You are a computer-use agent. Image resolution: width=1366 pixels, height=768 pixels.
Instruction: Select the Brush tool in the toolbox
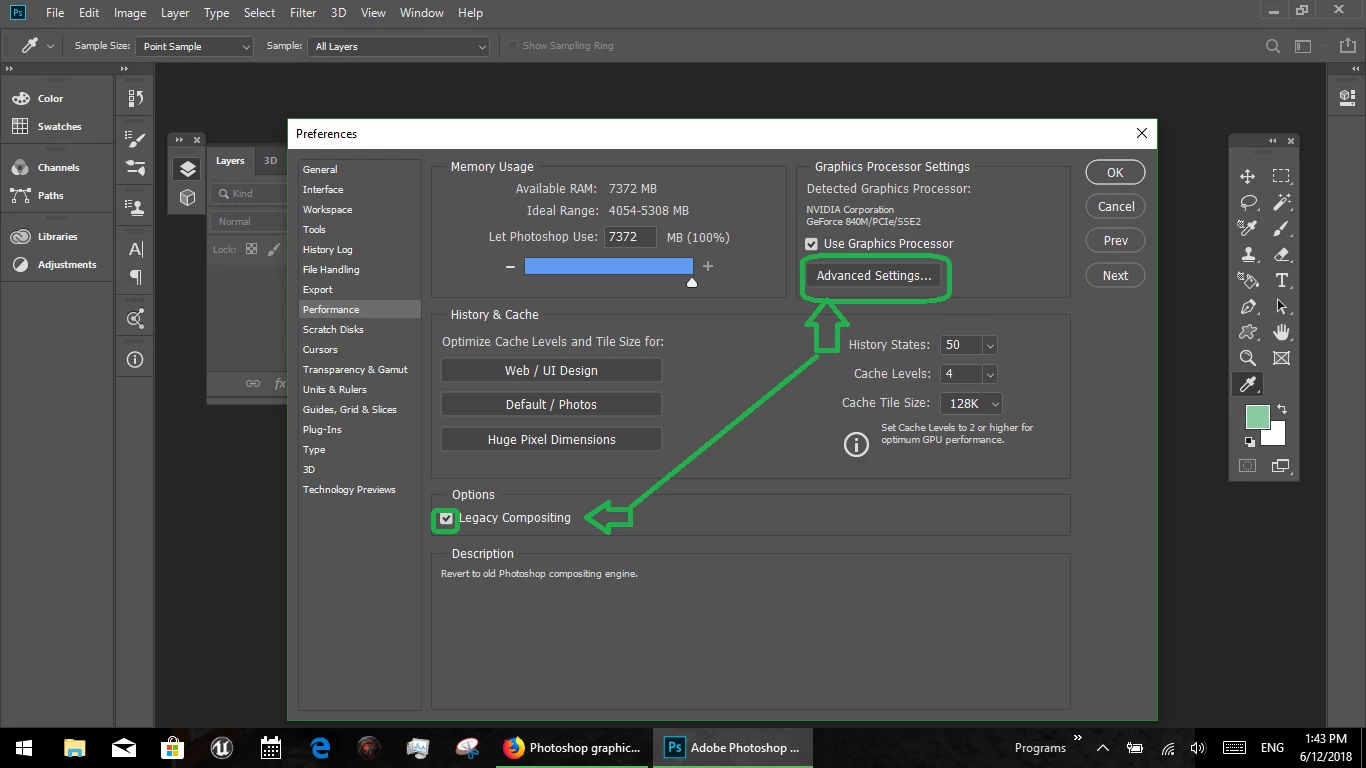click(x=1281, y=228)
